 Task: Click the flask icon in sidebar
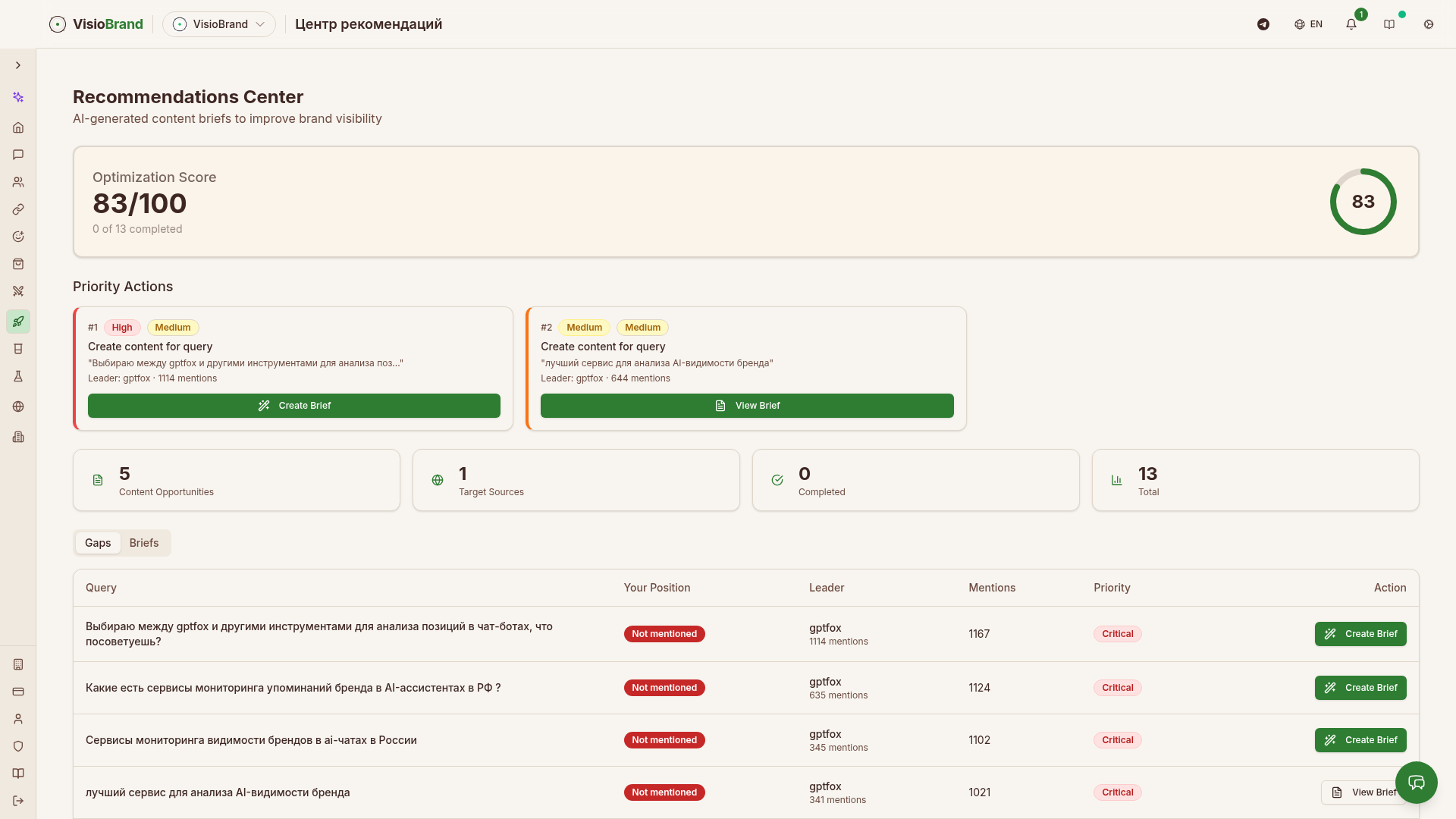pyautogui.click(x=18, y=376)
